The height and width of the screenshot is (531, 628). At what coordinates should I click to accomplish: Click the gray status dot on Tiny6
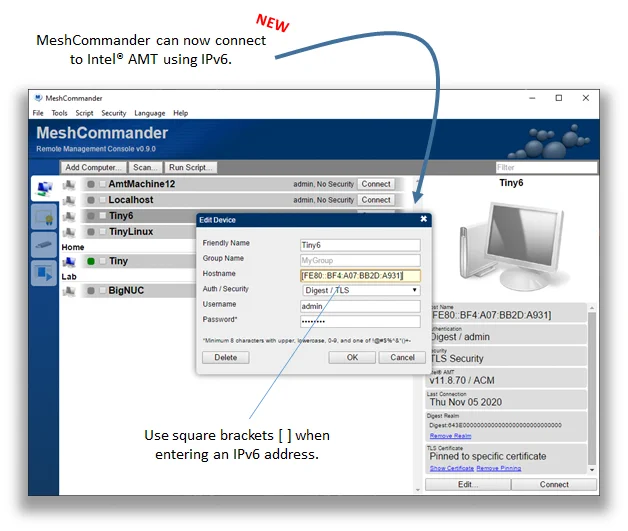(x=91, y=216)
